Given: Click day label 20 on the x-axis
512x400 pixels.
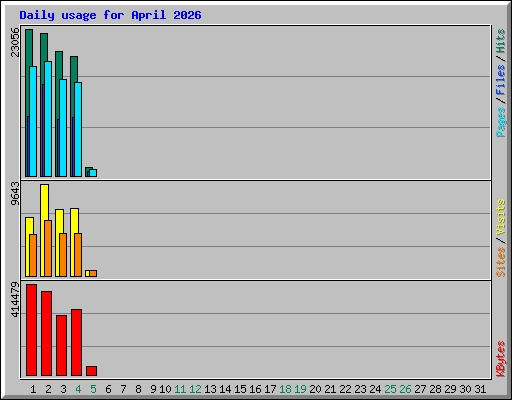Looking at the screenshot, I should coord(315,389).
